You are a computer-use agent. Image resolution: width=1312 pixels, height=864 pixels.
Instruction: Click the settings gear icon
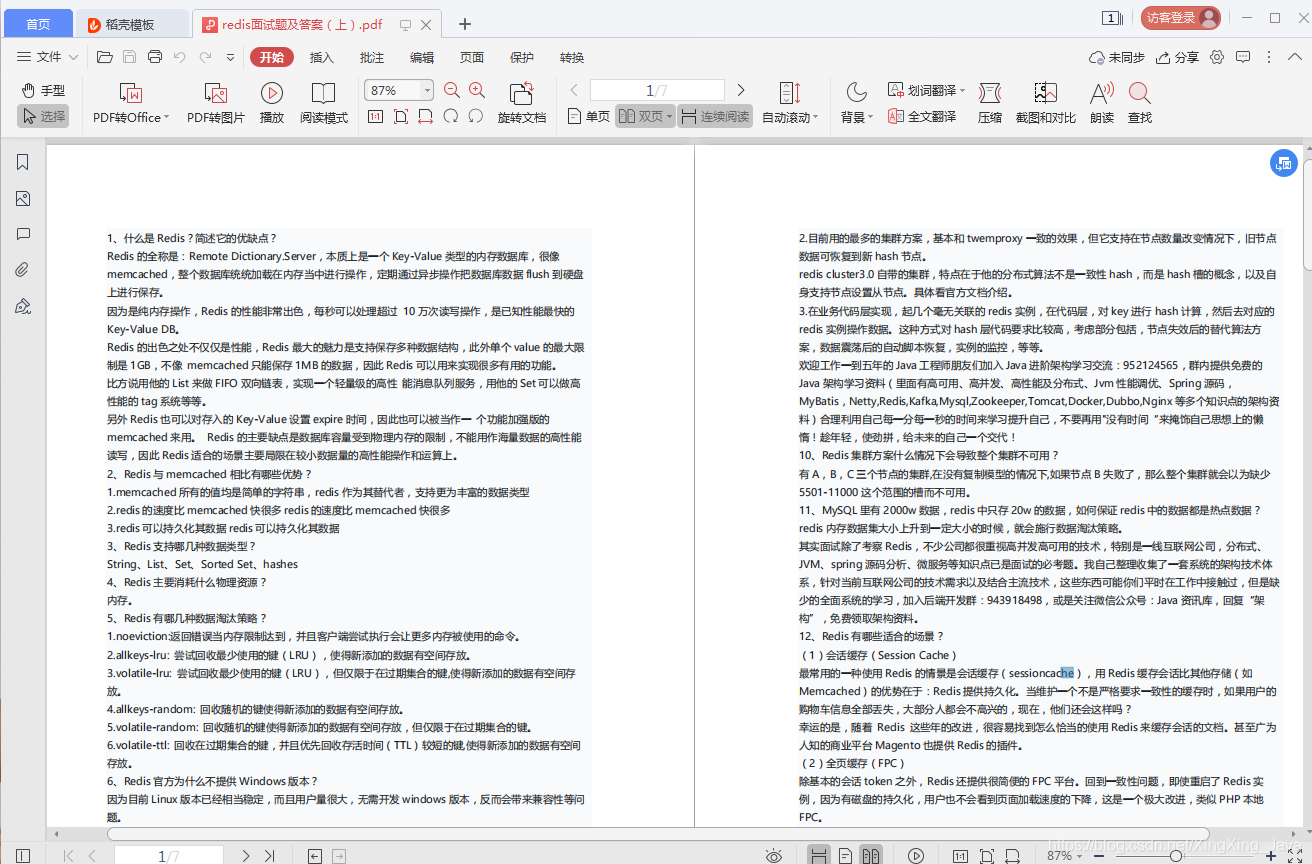point(1217,57)
